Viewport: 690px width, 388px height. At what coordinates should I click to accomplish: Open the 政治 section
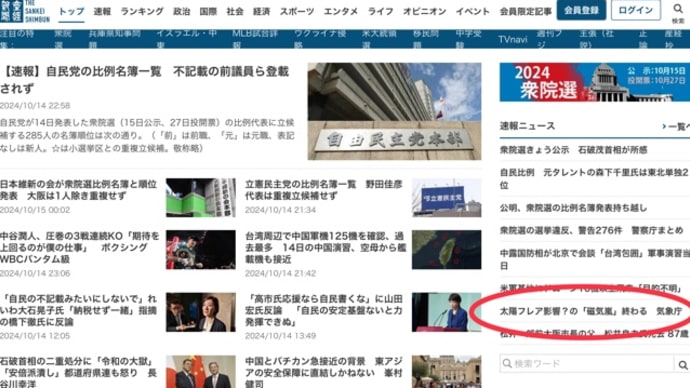tap(181, 11)
